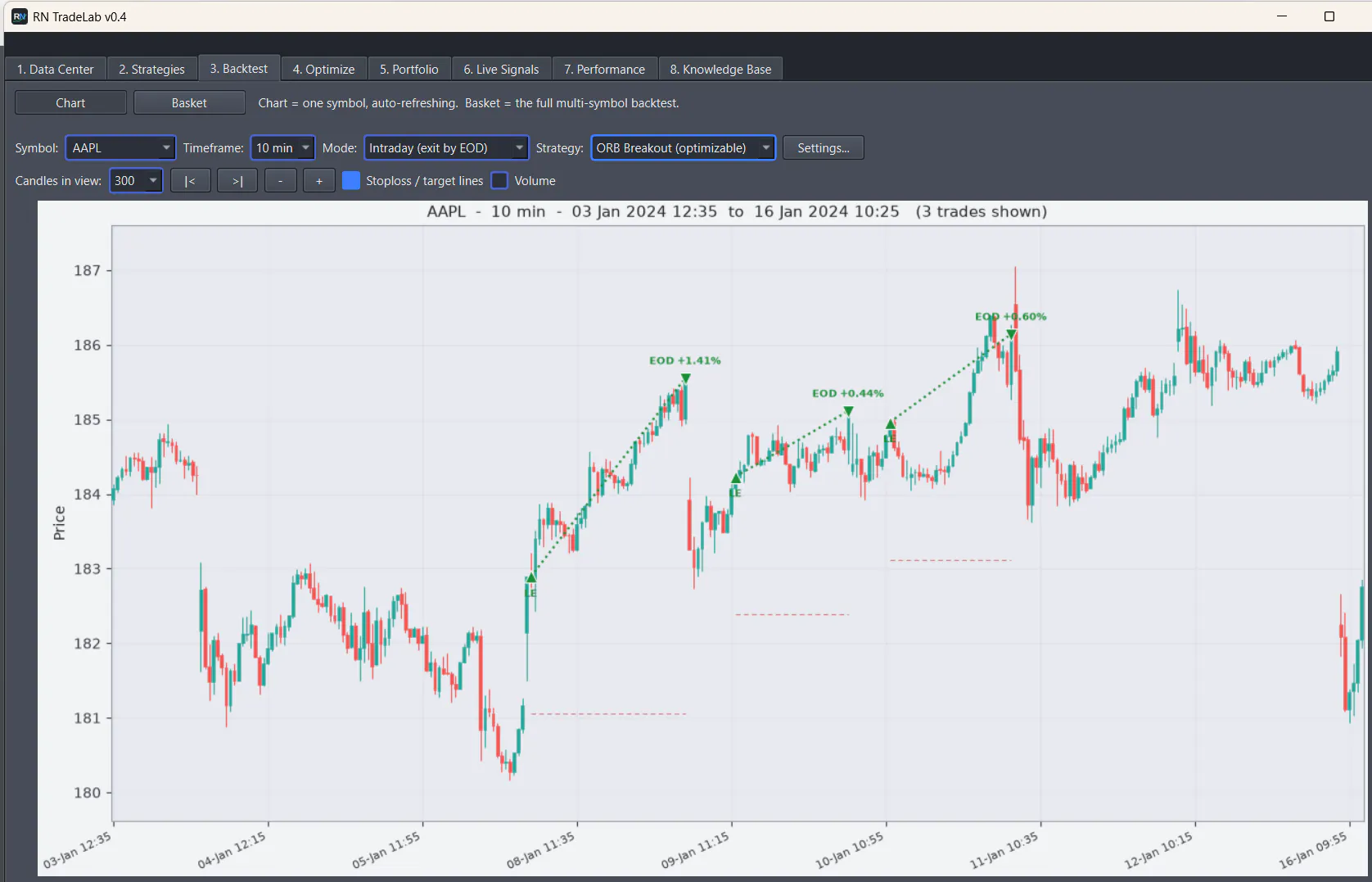Click the 180 price axis label
The image size is (1372, 882).
coord(88,793)
